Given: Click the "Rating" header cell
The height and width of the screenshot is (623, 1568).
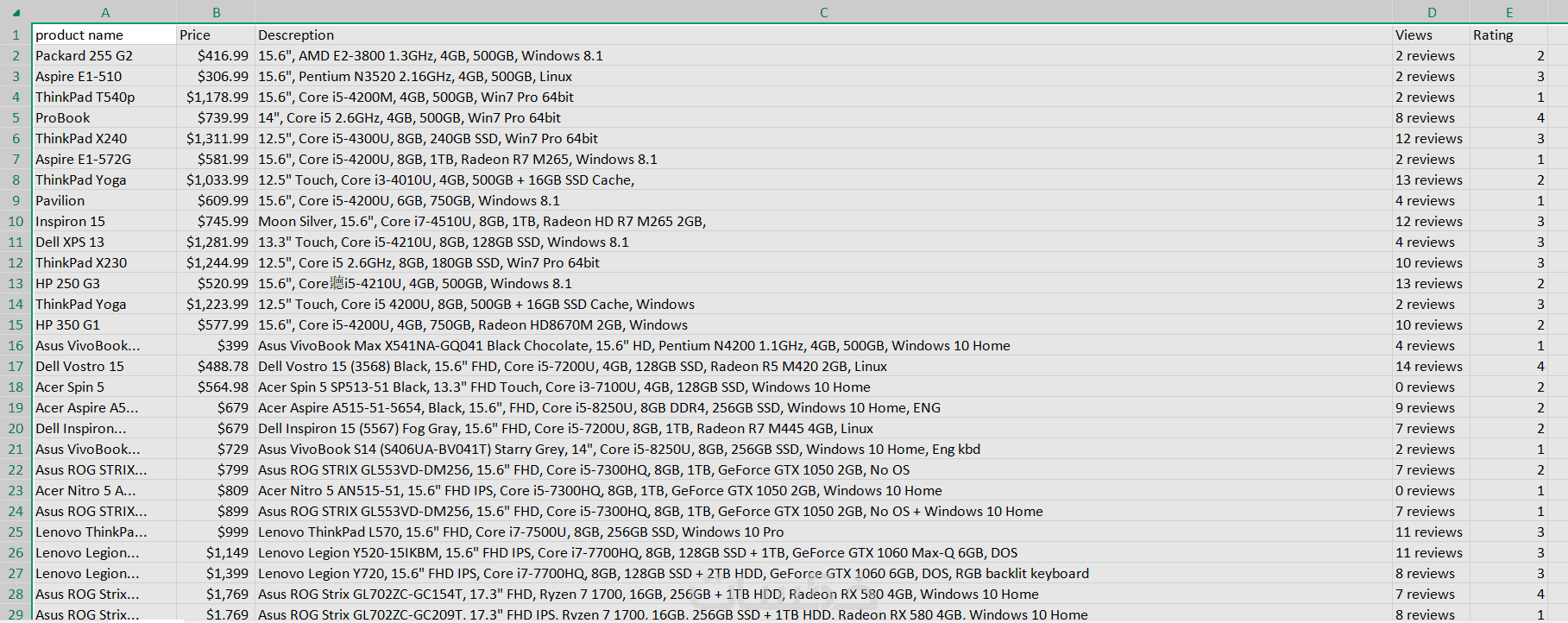Looking at the screenshot, I should coord(1509,35).
